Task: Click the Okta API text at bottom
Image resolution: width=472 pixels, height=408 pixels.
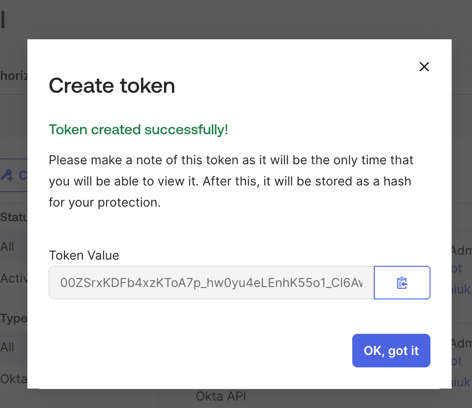Action: [221, 396]
